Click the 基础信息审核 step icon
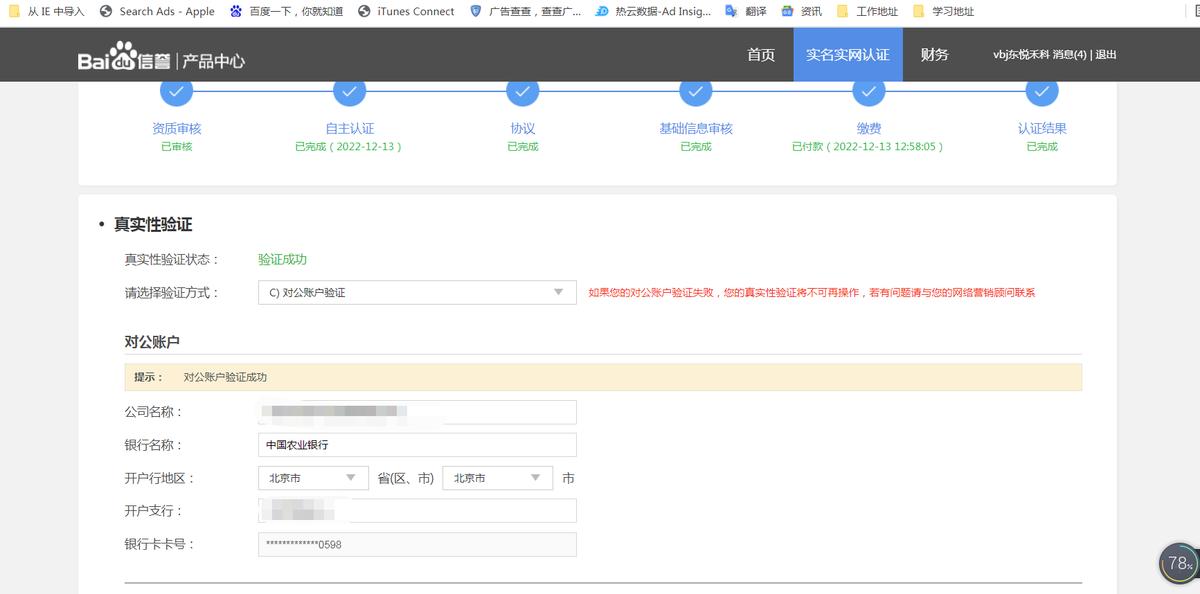The image size is (1200, 594). (x=695, y=91)
